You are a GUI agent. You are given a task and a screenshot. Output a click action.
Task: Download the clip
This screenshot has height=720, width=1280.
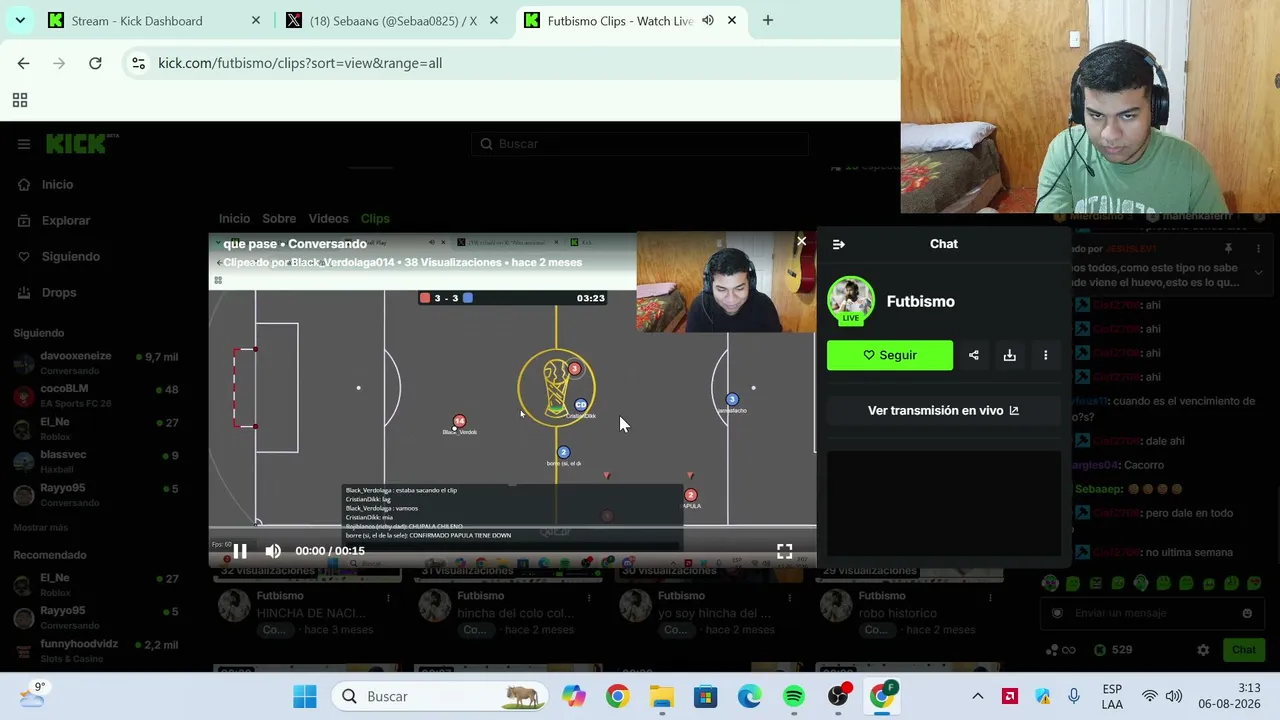[1010, 355]
